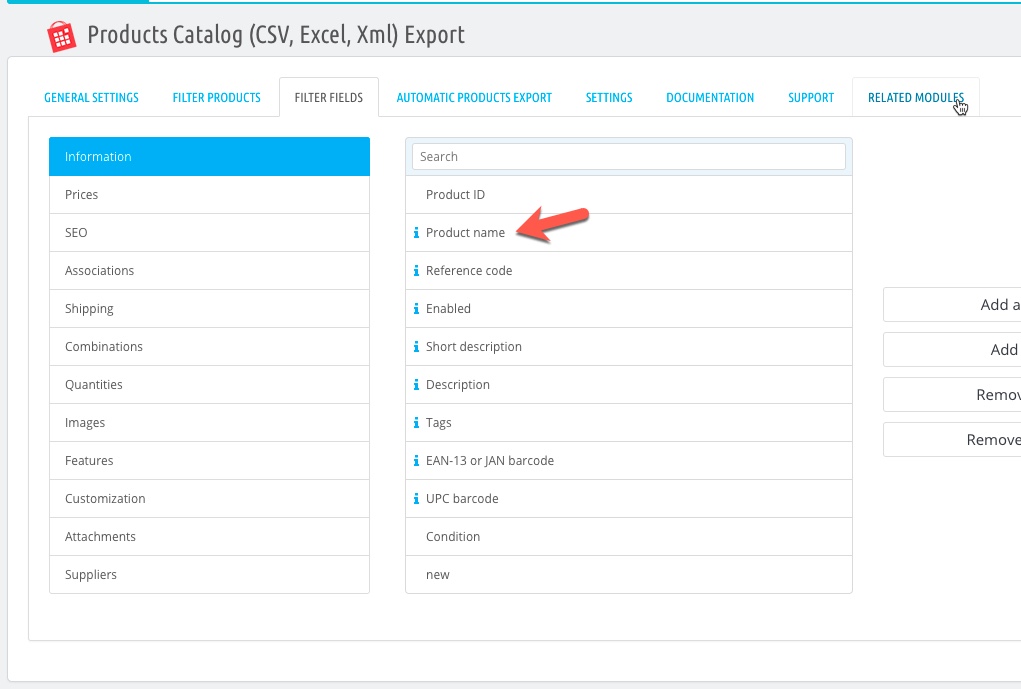Show the Suppliers category fields

pos(210,574)
